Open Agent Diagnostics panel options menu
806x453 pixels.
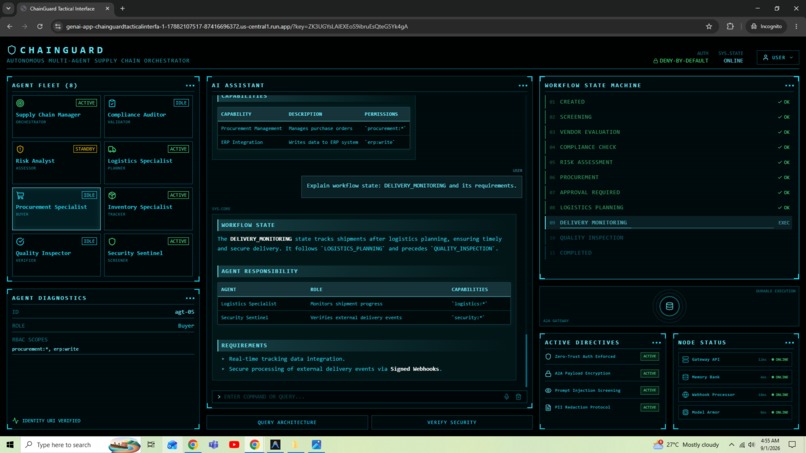click(190, 298)
